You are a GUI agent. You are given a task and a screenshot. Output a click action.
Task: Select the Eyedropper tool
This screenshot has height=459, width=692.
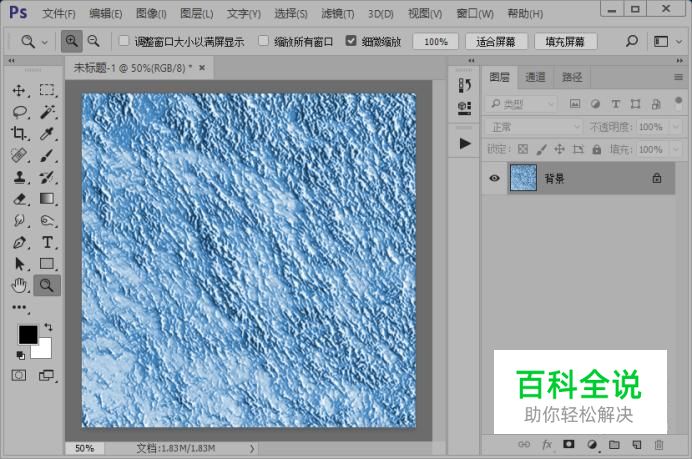click(x=47, y=133)
